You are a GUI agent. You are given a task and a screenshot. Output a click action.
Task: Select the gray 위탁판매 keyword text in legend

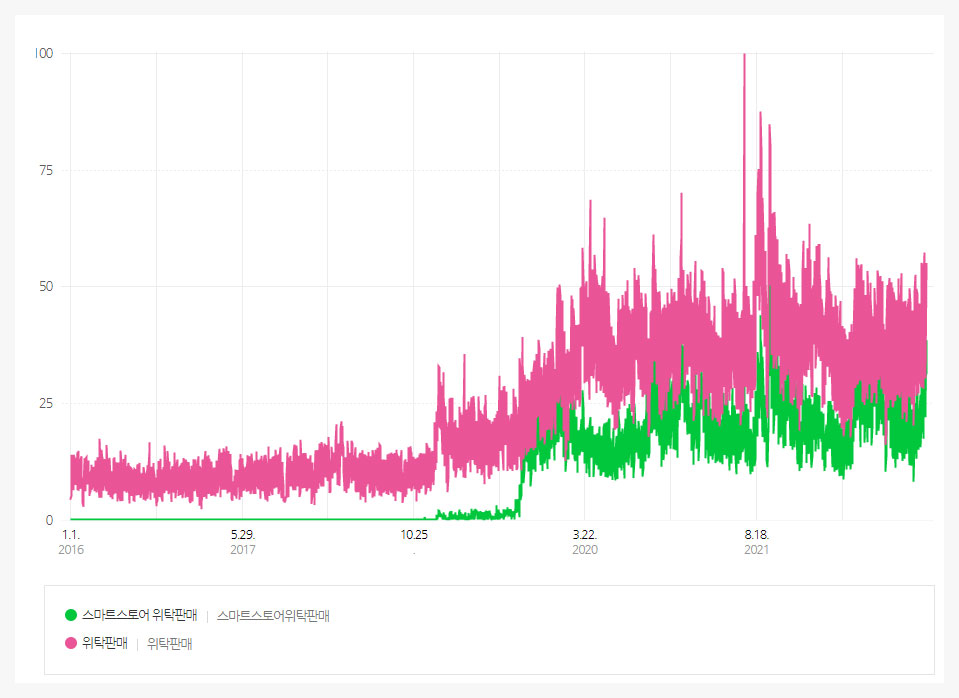pos(169,644)
